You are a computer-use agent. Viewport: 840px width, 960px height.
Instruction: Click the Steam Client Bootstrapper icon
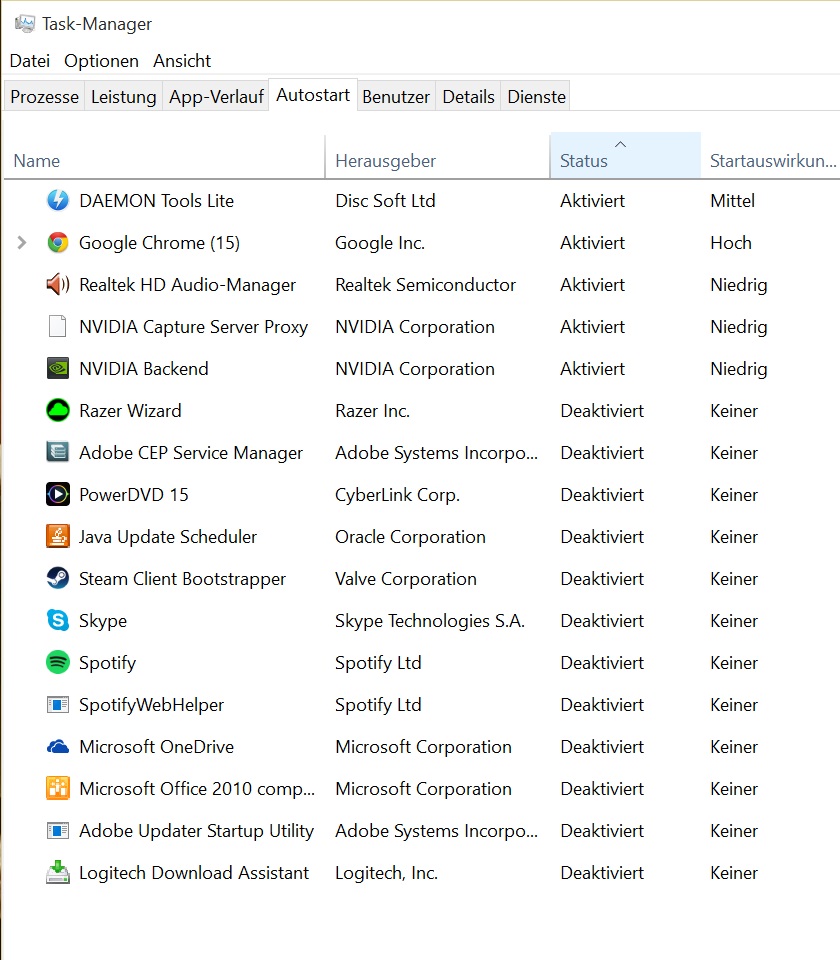point(58,578)
